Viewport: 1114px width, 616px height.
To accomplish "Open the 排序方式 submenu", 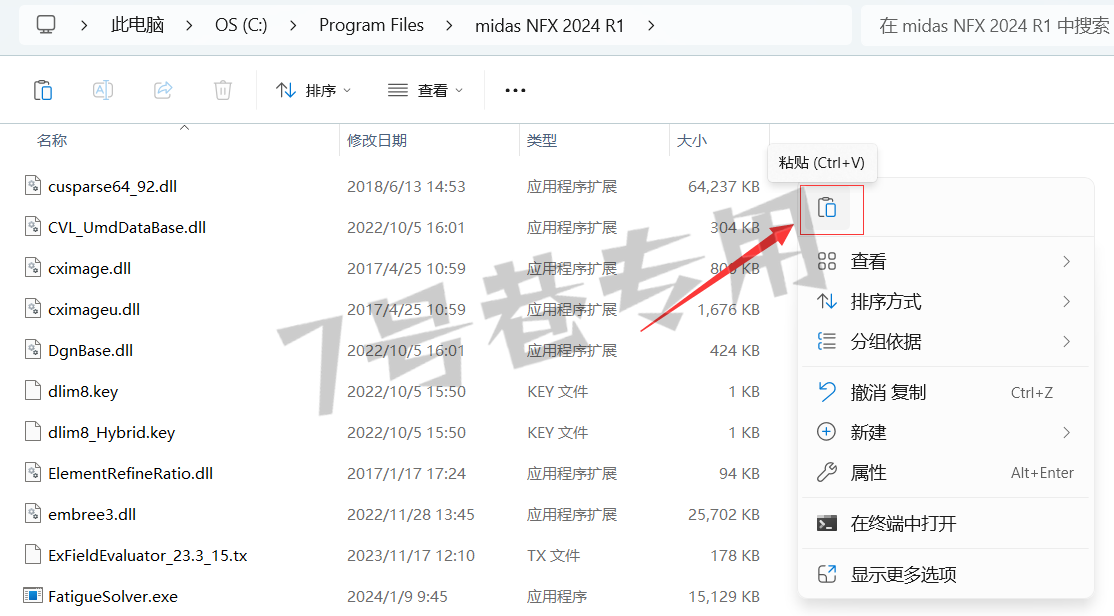I will (946, 302).
